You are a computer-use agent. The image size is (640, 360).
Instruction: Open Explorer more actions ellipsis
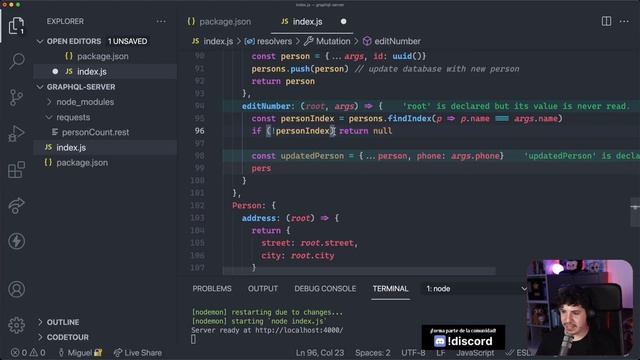(x=161, y=21)
